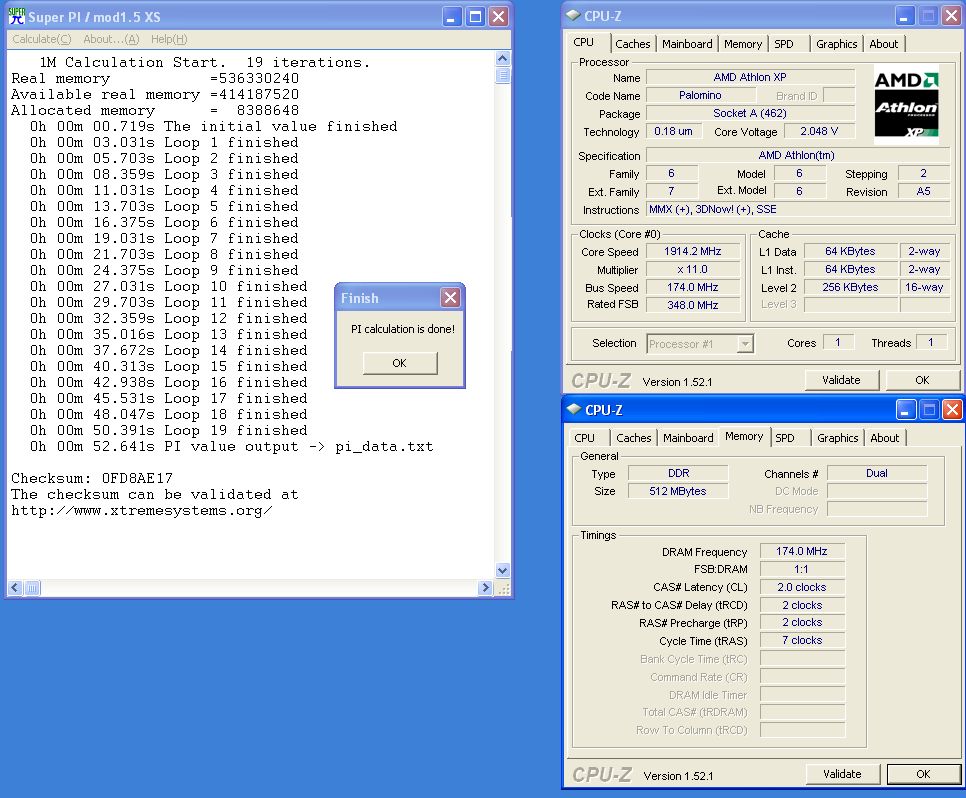Click the Dual channels value
966x798 pixels.
click(877, 473)
